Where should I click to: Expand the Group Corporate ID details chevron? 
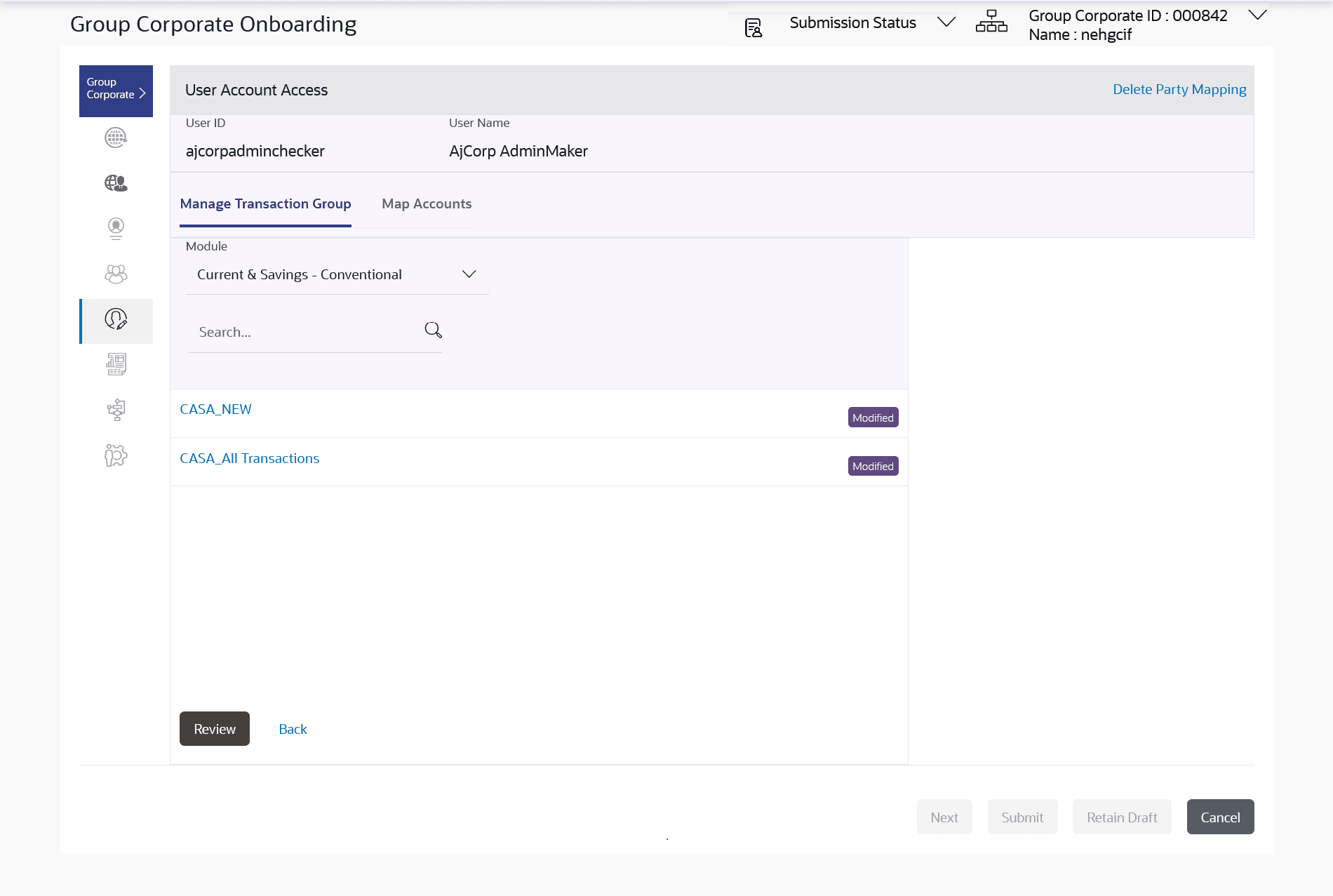click(1257, 15)
